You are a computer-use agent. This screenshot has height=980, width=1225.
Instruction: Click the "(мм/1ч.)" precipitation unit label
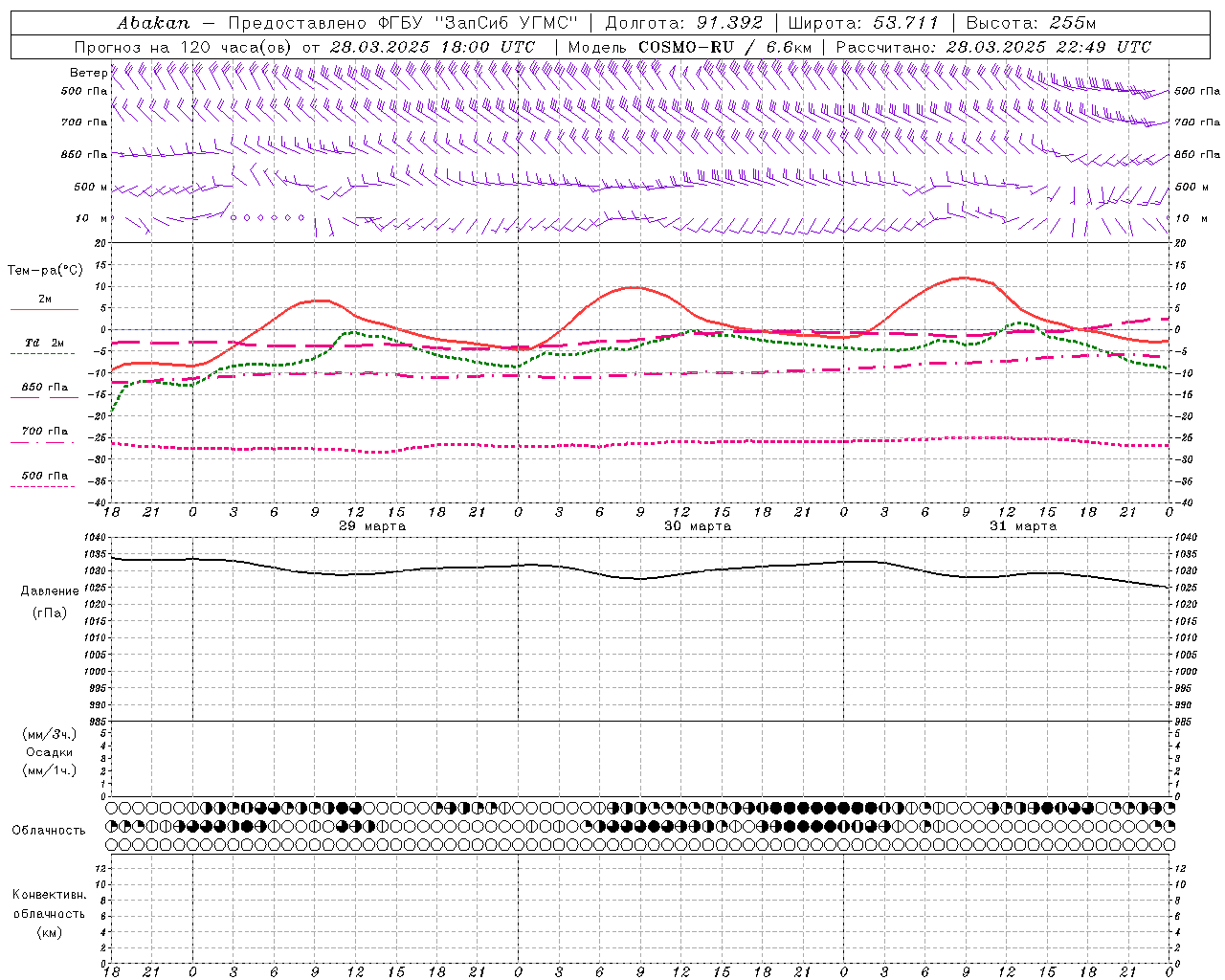[50, 770]
